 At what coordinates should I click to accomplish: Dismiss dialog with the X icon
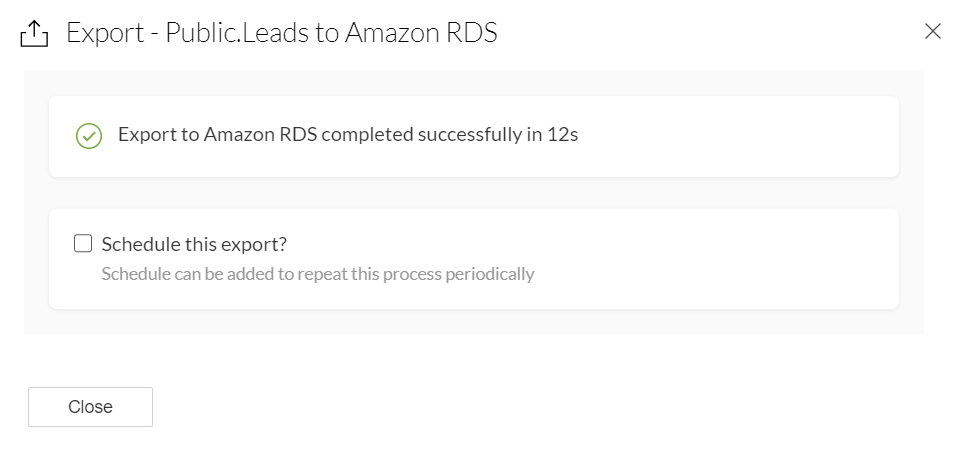click(x=932, y=31)
